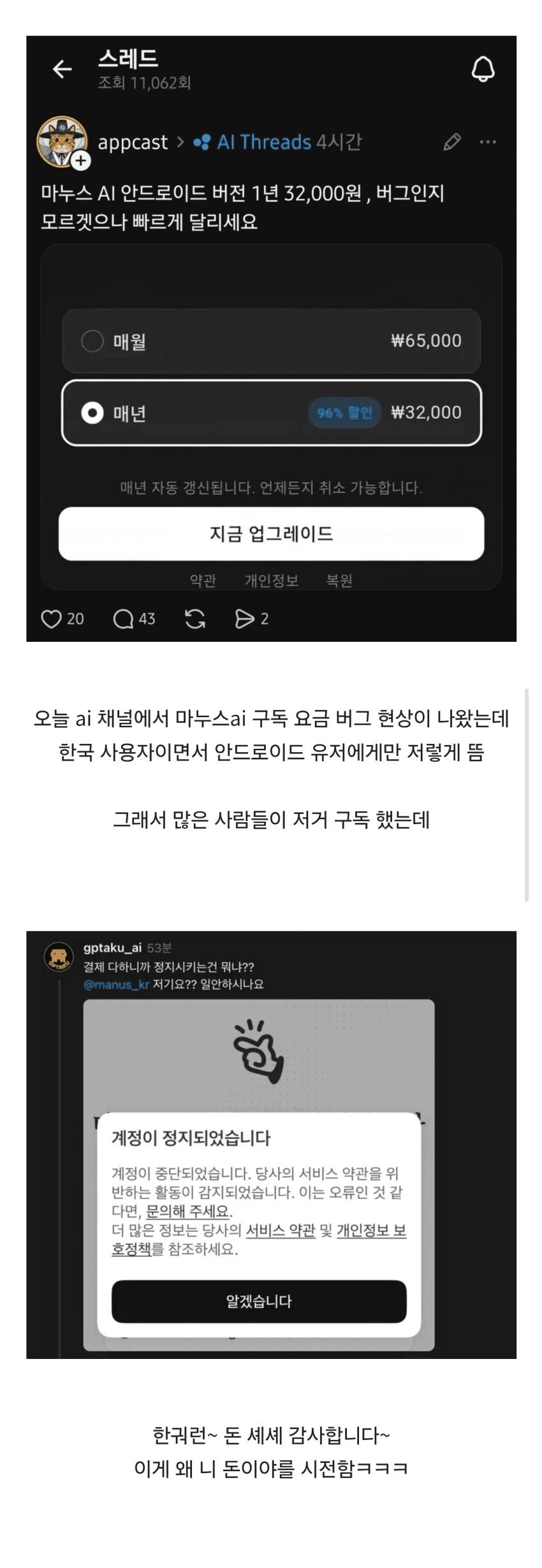Follow appcast via the plus badge on the avatar
This screenshot has width=542, height=1568.
pos(80,161)
